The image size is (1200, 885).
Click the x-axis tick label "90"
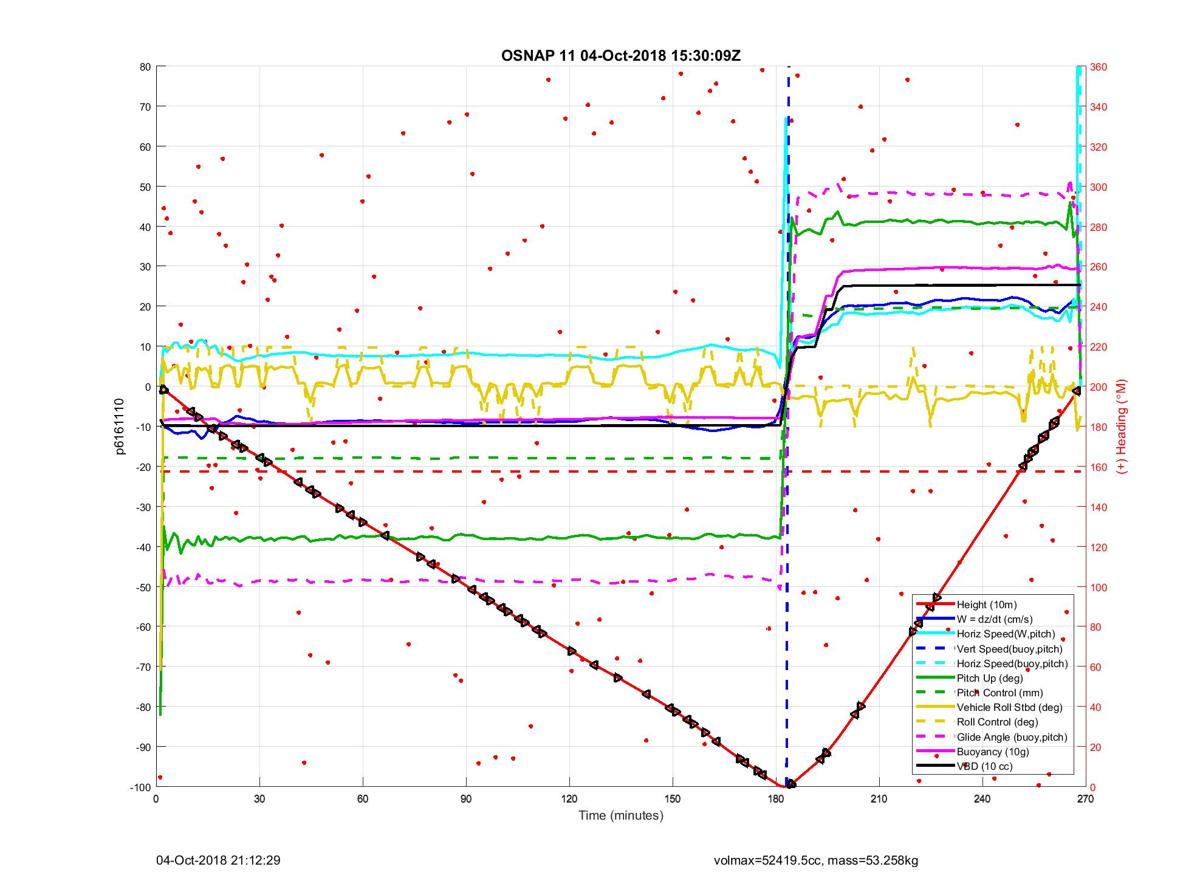point(466,799)
